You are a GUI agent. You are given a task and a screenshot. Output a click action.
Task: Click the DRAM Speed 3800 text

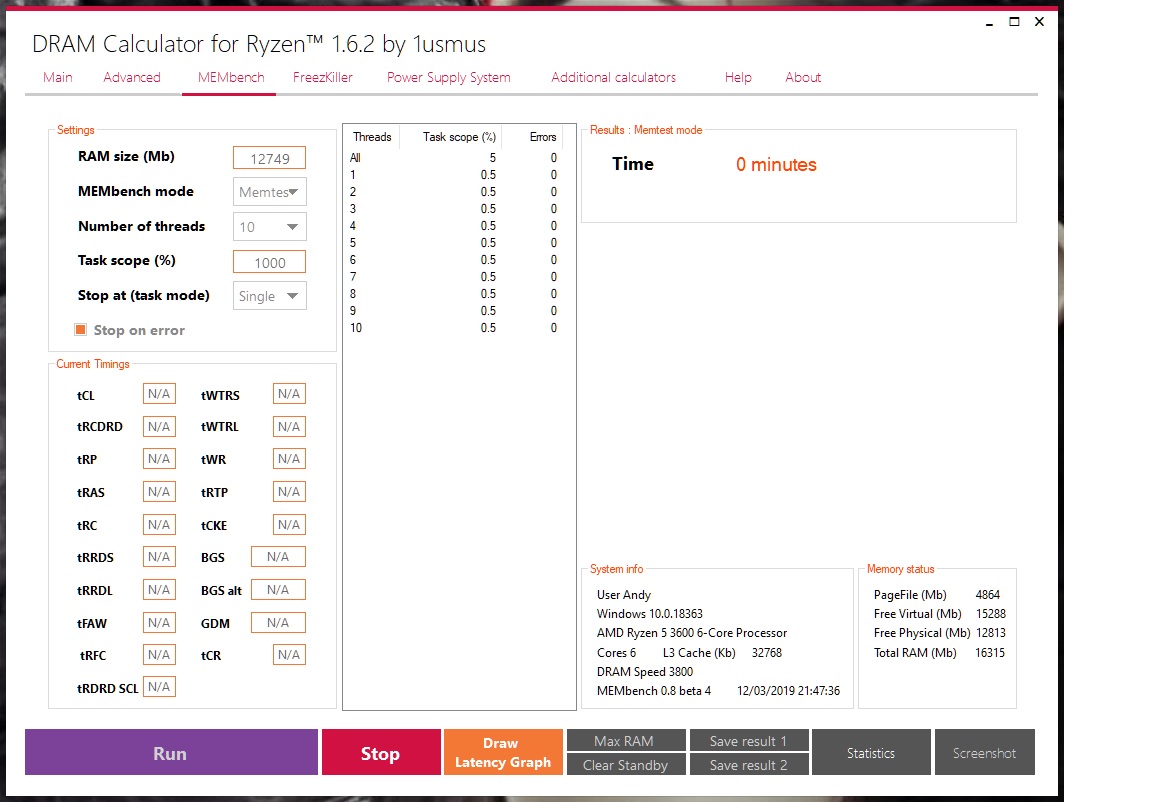coord(644,672)
